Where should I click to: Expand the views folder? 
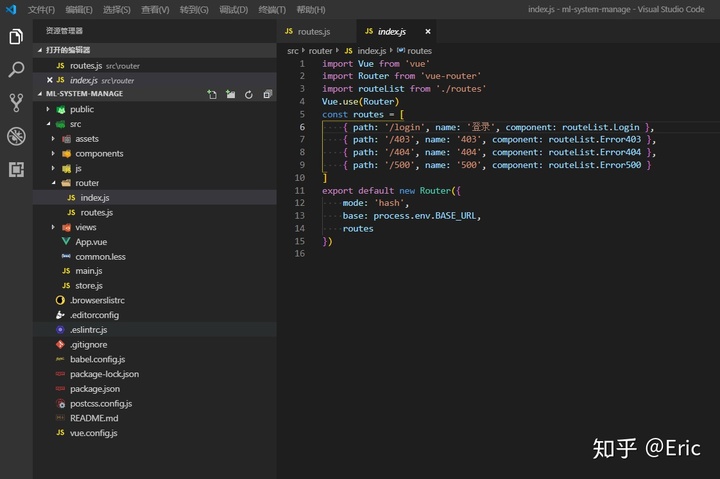(154, 227)
